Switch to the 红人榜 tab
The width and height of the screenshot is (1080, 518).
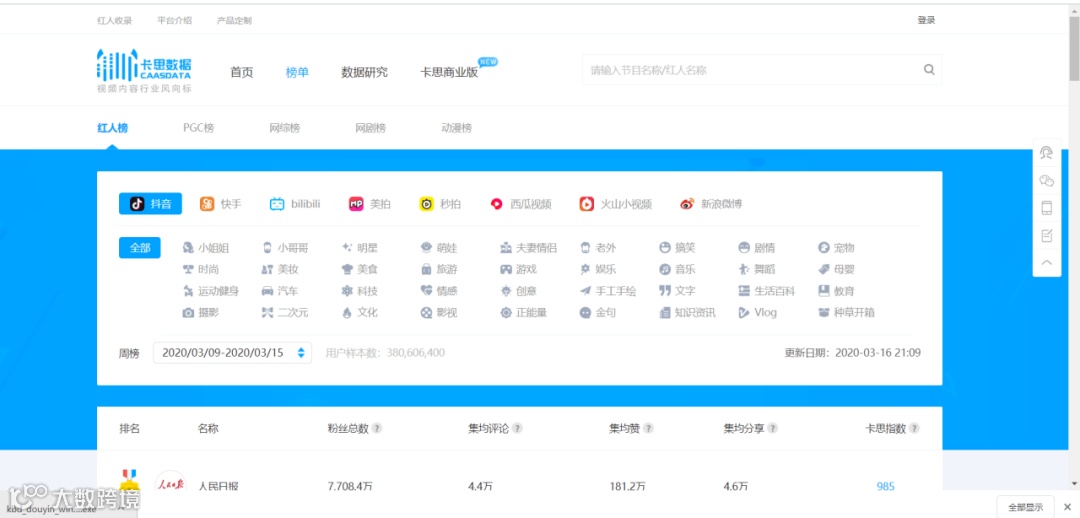(x=112, y=128)
